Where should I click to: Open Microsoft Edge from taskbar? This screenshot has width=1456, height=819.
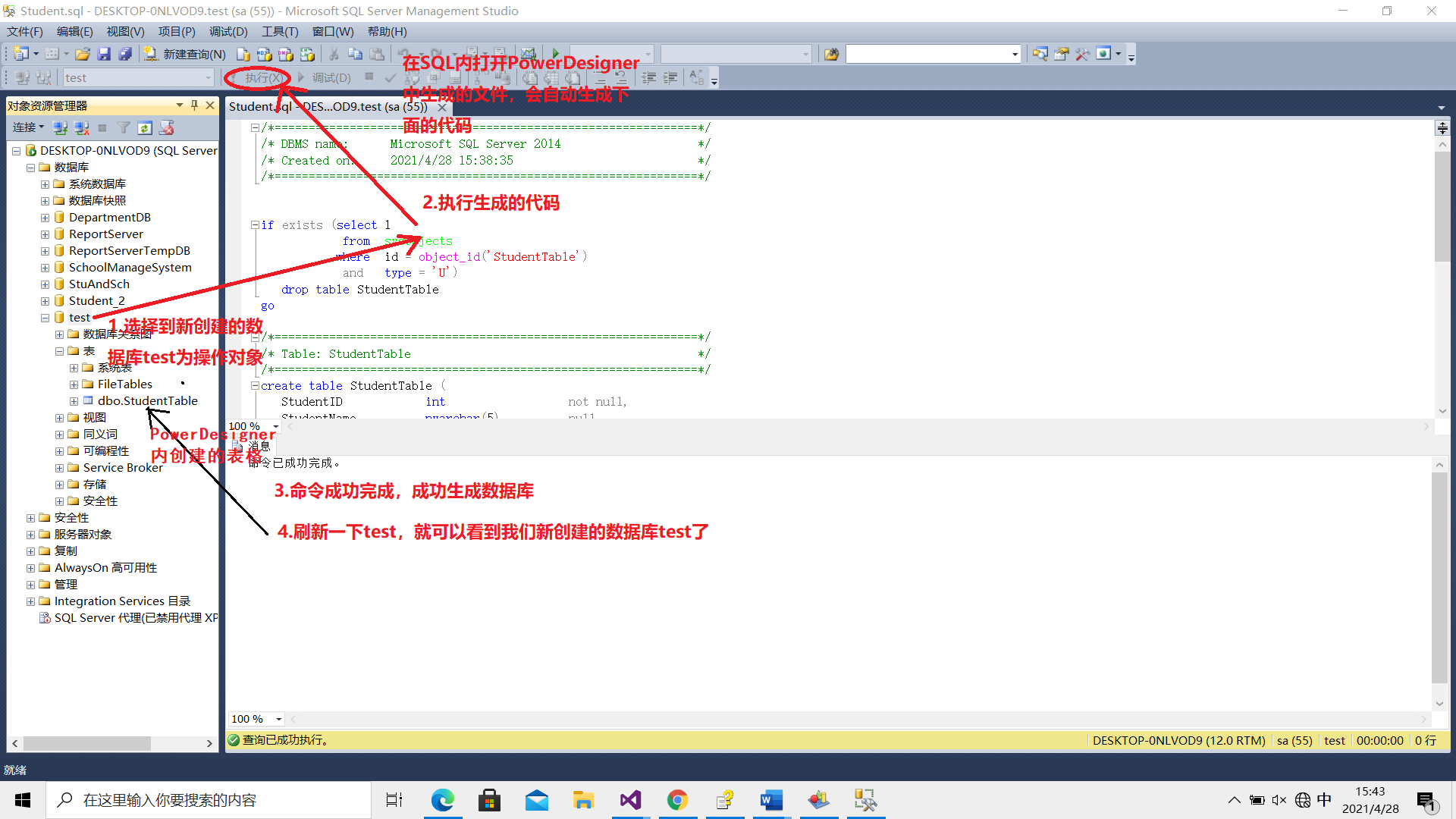click(442, 800)
